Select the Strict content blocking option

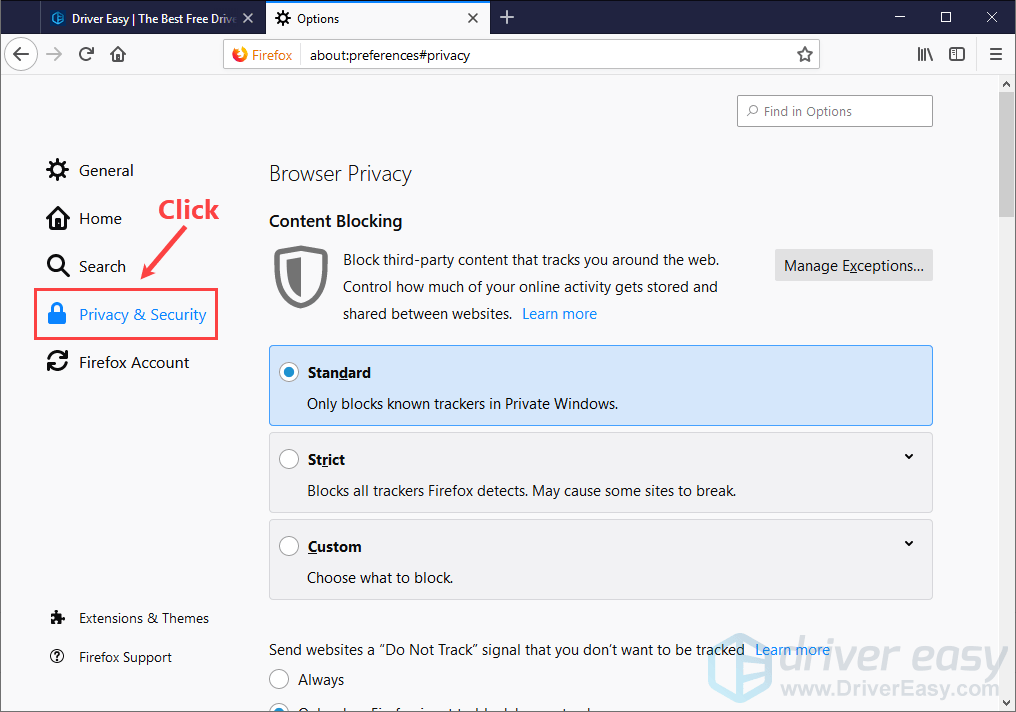pyautogui.click(x=289, y=458)
